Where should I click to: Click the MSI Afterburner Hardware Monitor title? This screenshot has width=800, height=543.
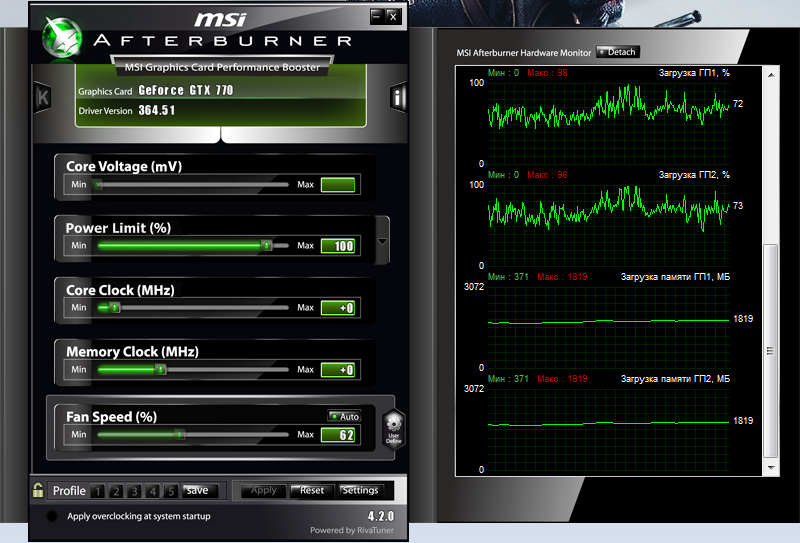[523, 53]
